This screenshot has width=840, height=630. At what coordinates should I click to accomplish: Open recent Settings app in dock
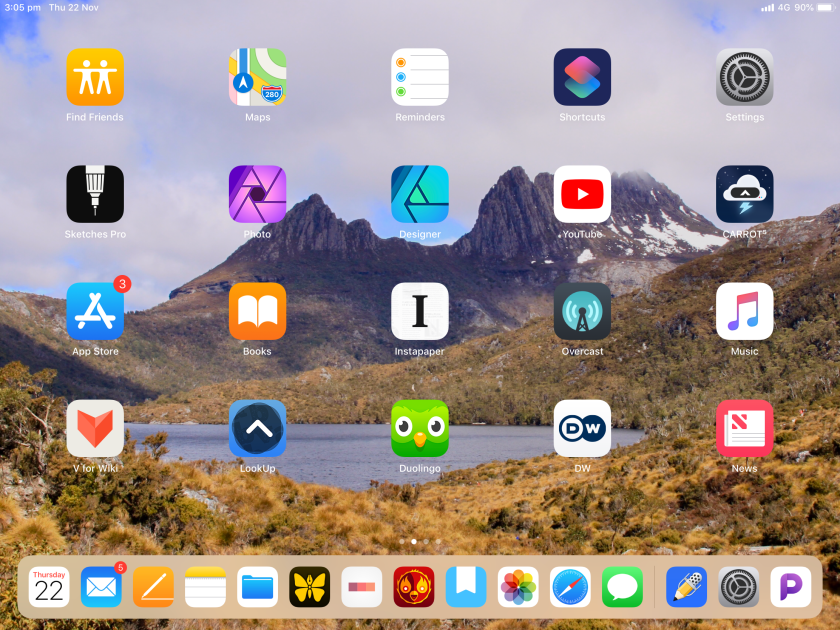coord(739,587)
